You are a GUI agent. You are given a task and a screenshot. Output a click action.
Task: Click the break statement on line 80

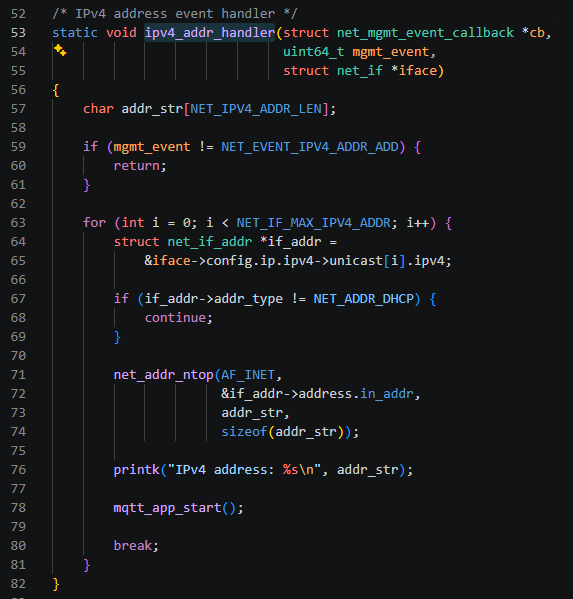(133, 546)
